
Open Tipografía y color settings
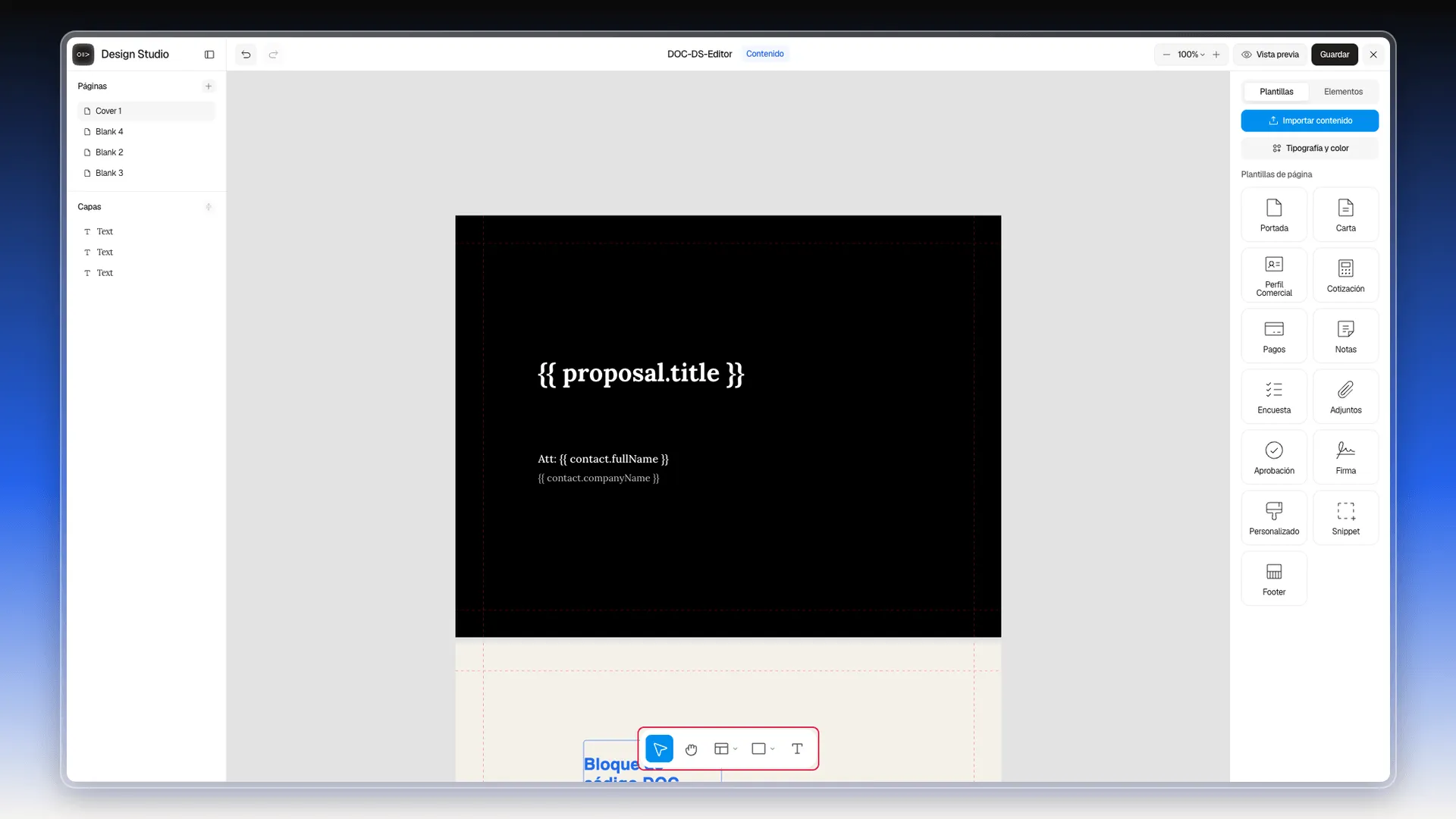point(1310,149)
